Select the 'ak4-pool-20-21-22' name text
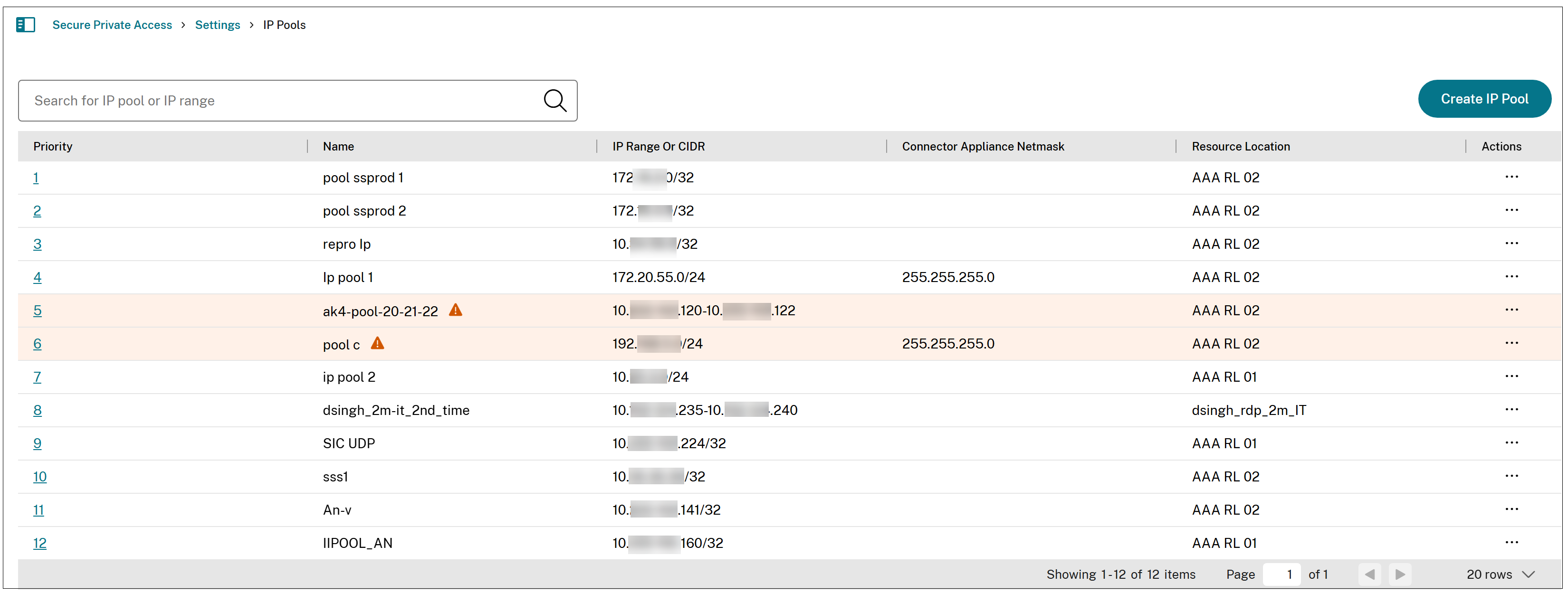Viewport: 1568px width, 593px height. [x=381, y=311]
